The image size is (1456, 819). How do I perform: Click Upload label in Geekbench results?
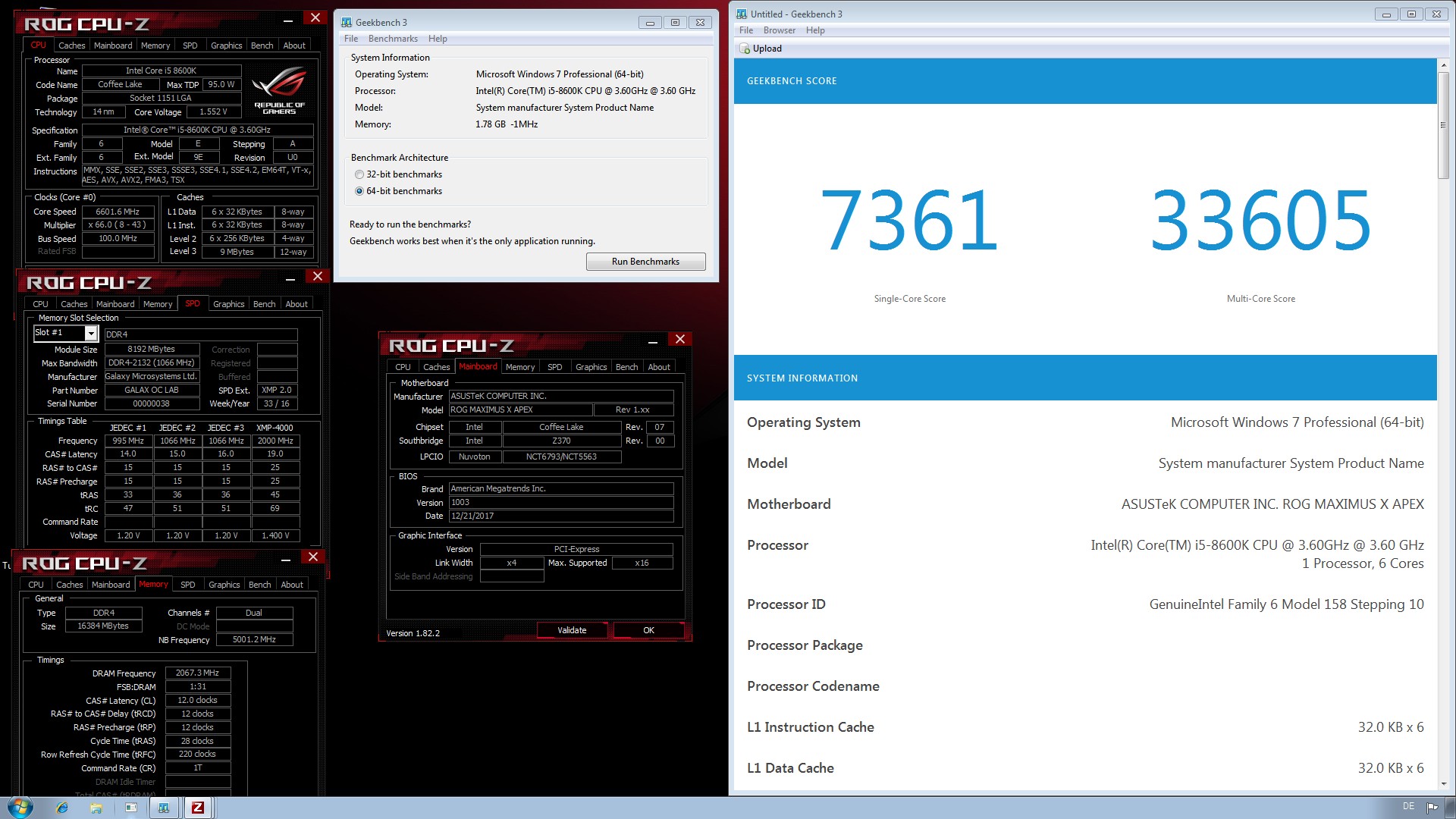[767, 49]
